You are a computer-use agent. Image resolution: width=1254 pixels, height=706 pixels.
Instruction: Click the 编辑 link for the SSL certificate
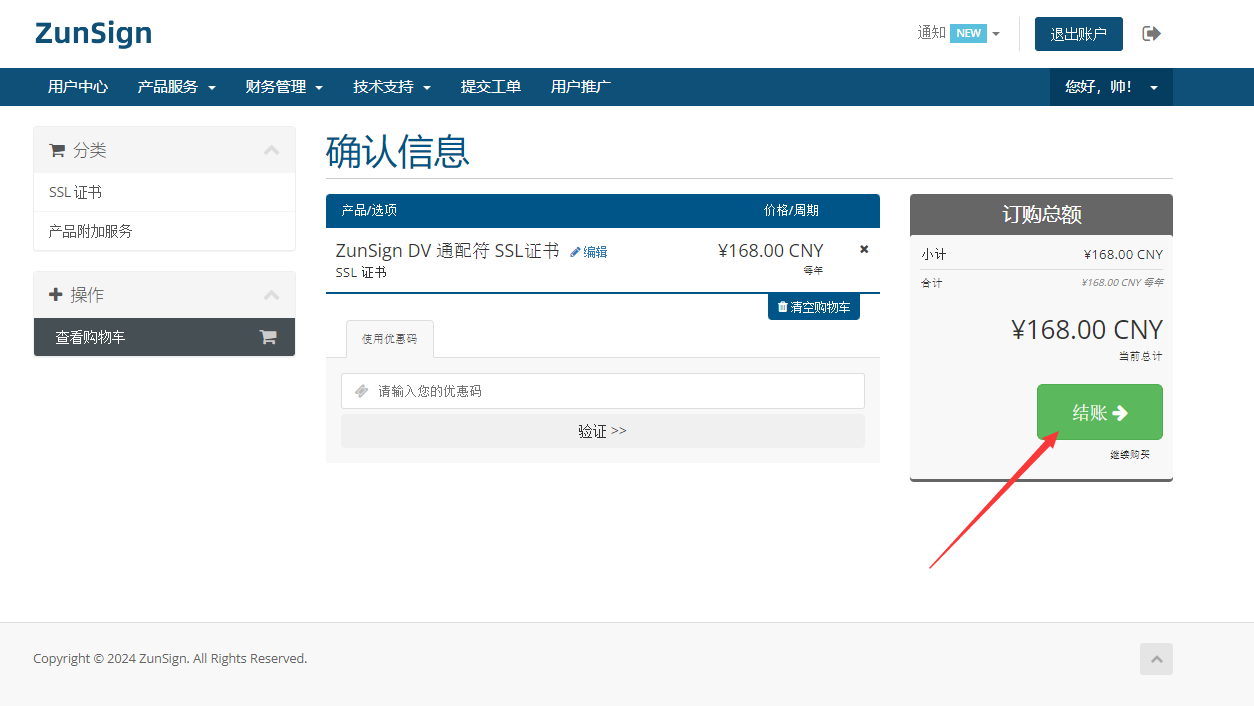589,252
